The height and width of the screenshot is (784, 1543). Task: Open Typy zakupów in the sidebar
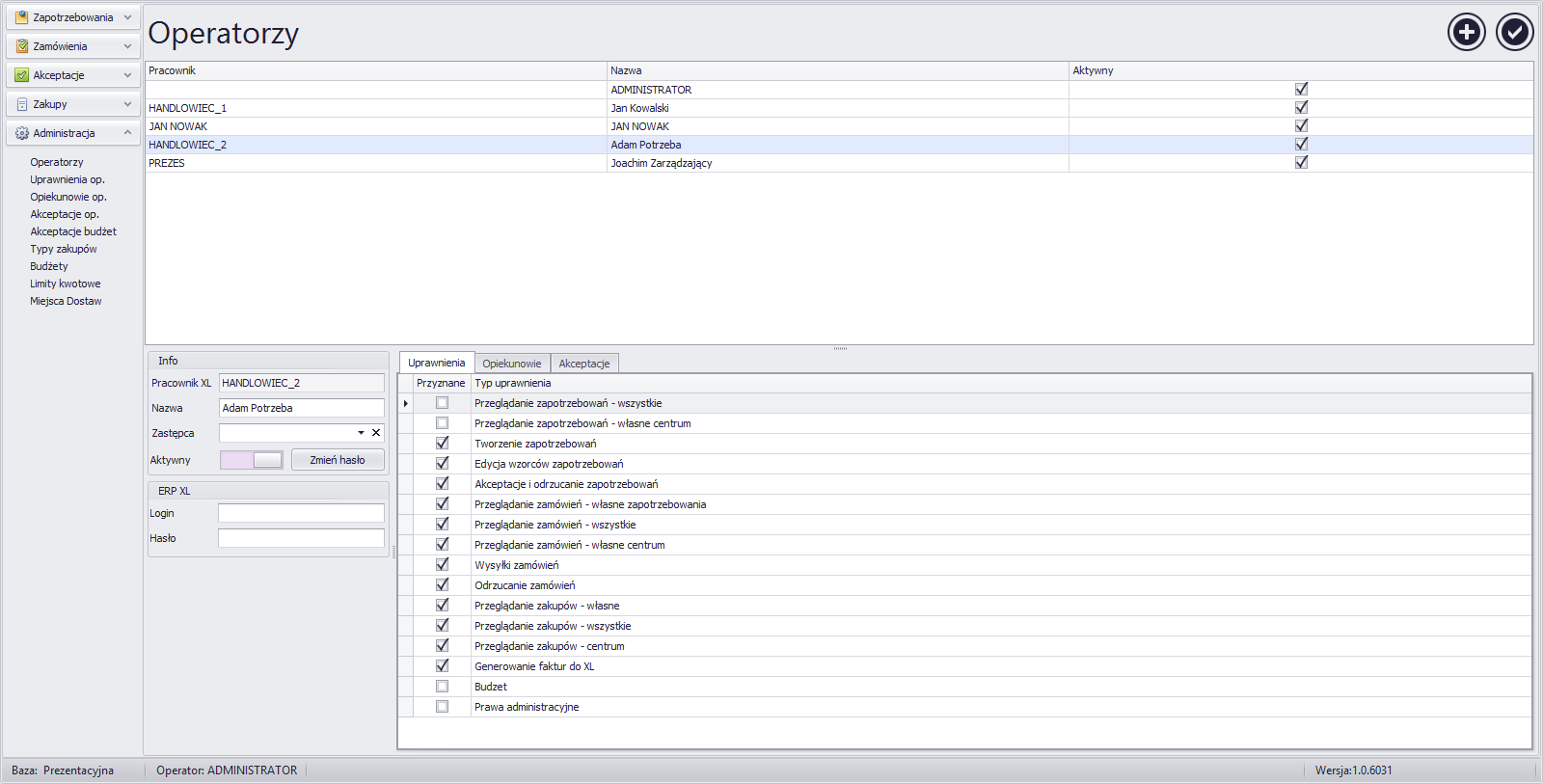click(x=64, y=249)
